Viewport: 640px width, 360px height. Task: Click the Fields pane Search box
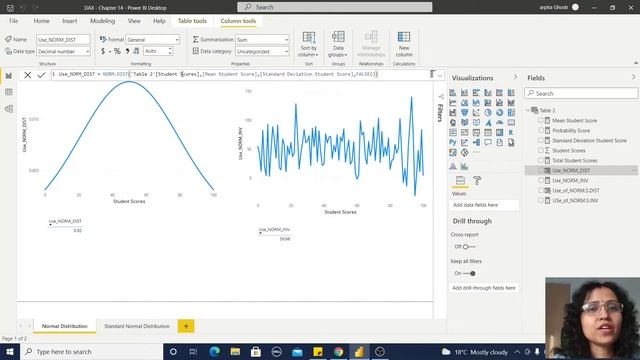point(581,93)
